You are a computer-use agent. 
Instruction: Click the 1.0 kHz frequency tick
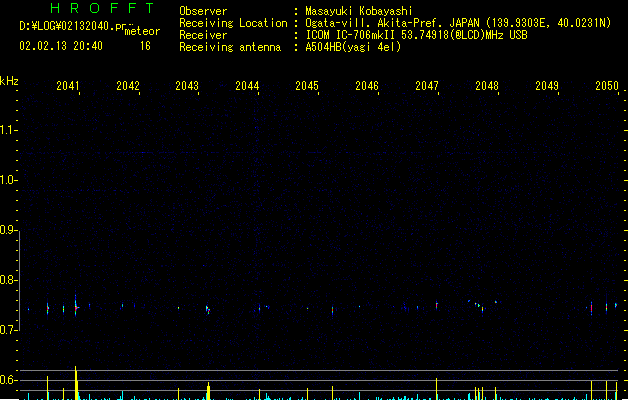(9, 180)
